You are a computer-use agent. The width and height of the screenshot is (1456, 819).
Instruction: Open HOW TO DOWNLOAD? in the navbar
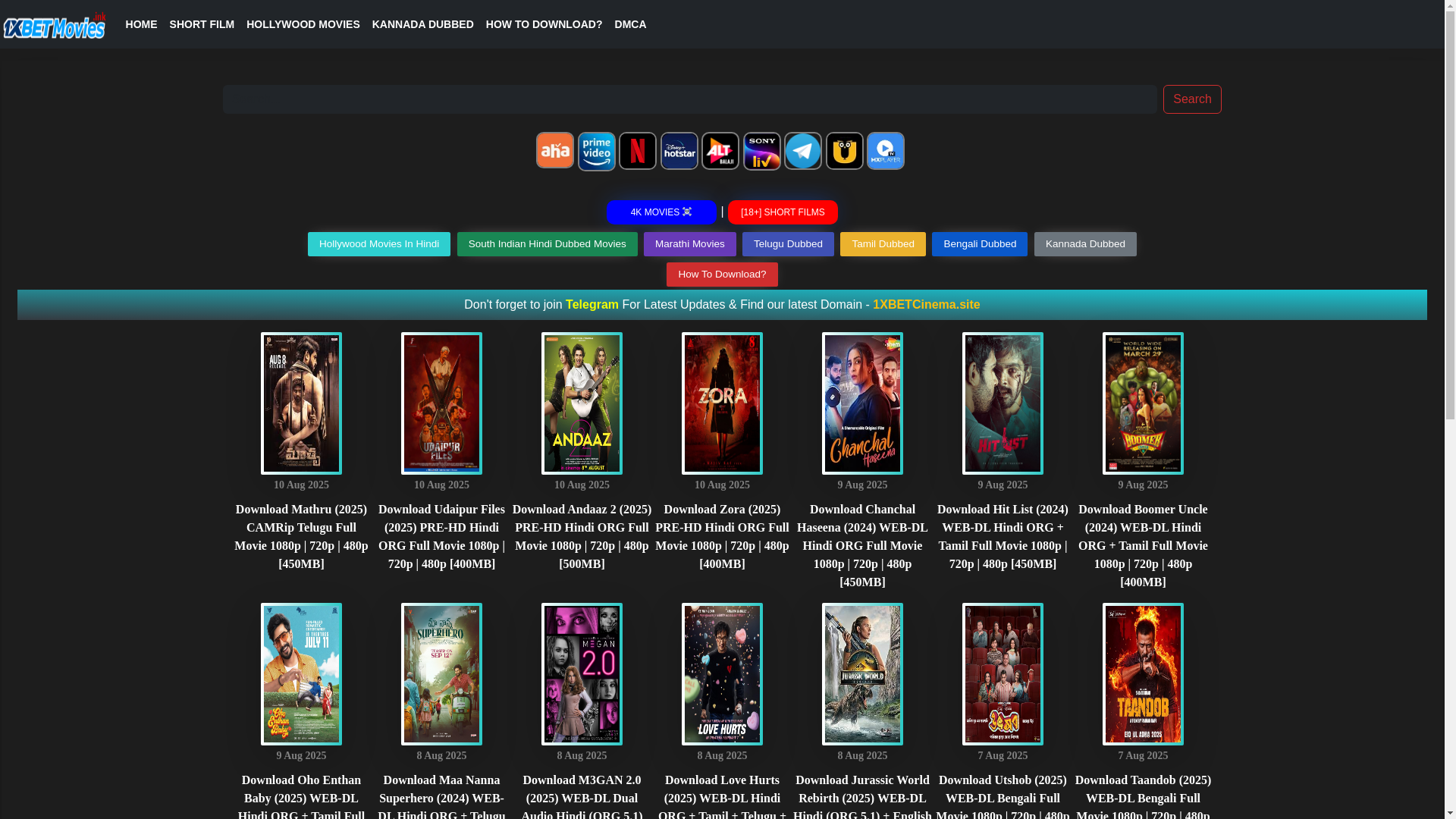pos(544,24)
